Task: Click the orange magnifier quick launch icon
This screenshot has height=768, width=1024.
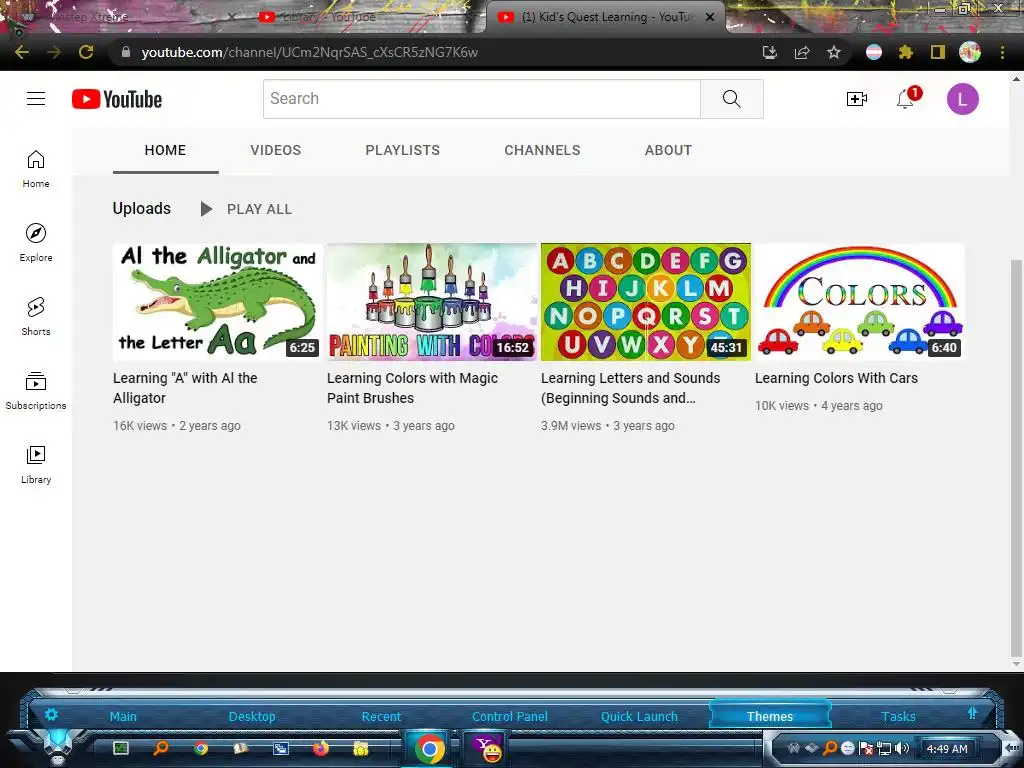Action: 160,748
